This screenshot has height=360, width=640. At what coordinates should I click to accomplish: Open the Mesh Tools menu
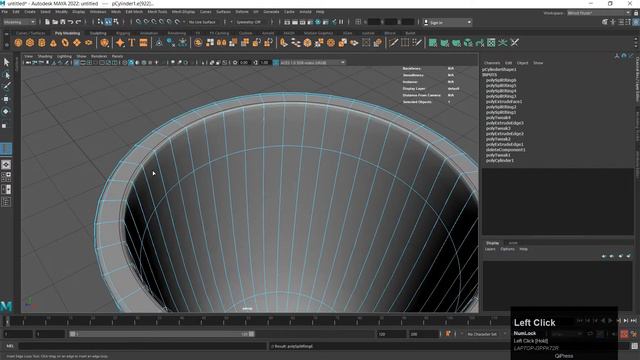pos(157,12)
